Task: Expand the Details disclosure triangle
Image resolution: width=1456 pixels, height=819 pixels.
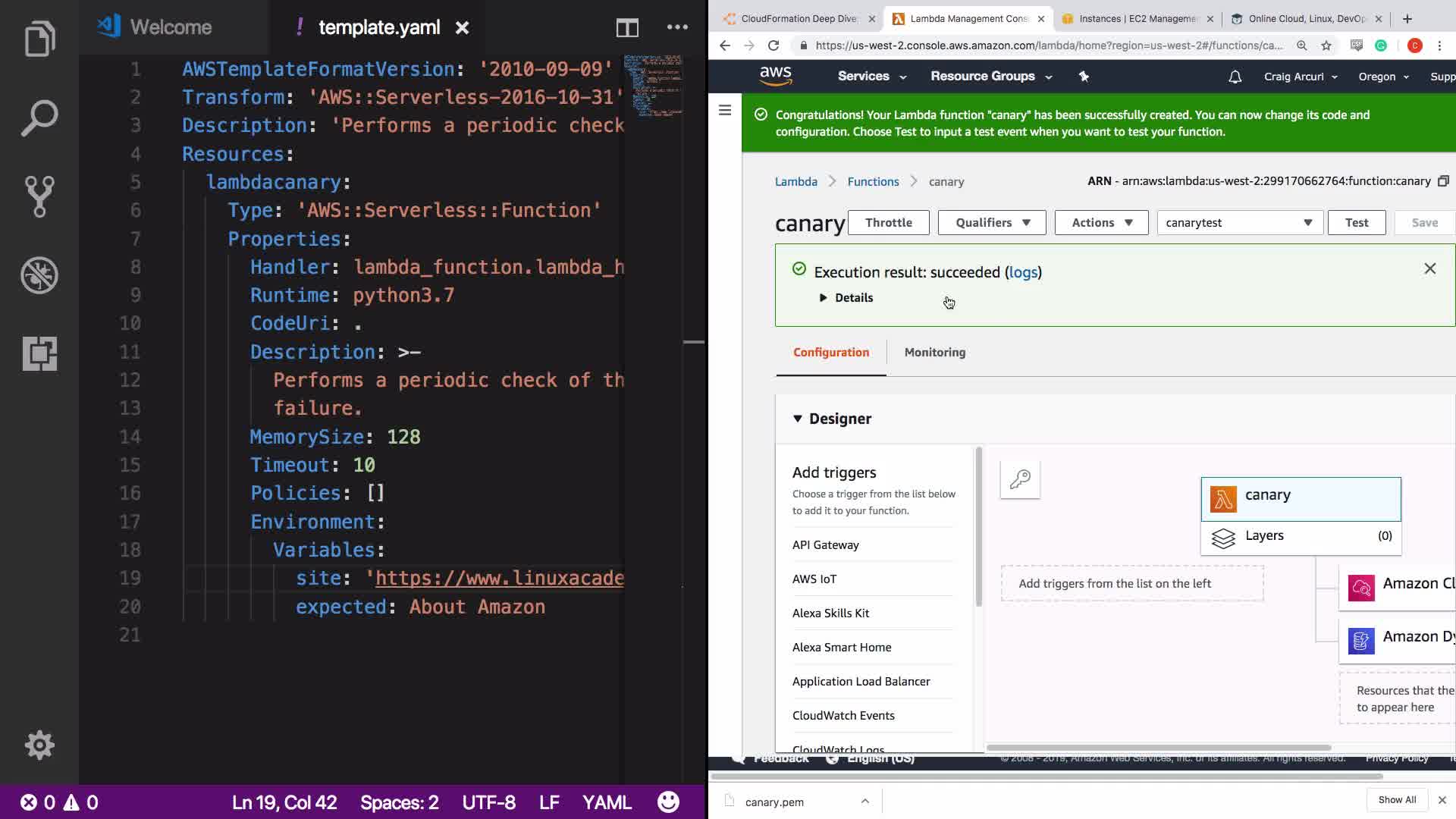Action: [823, 298]
